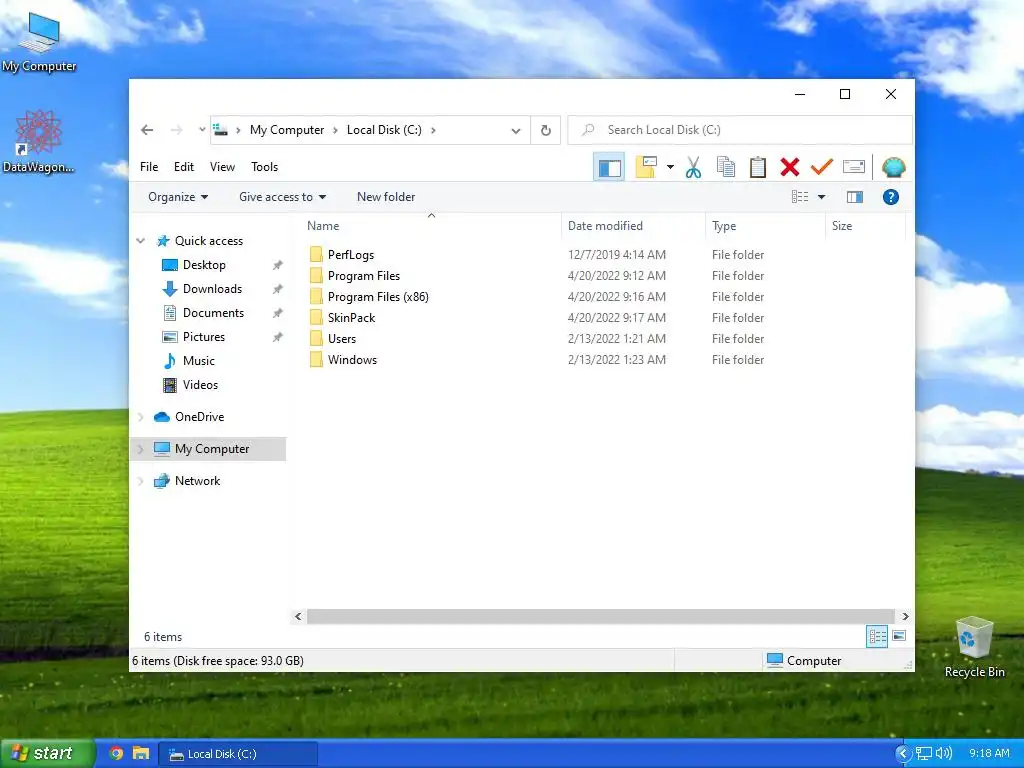Click Local Disk (C:) breadcrumb
Image resolution: width=1024 pixels, height=768 pixels.
coord(384,130)
